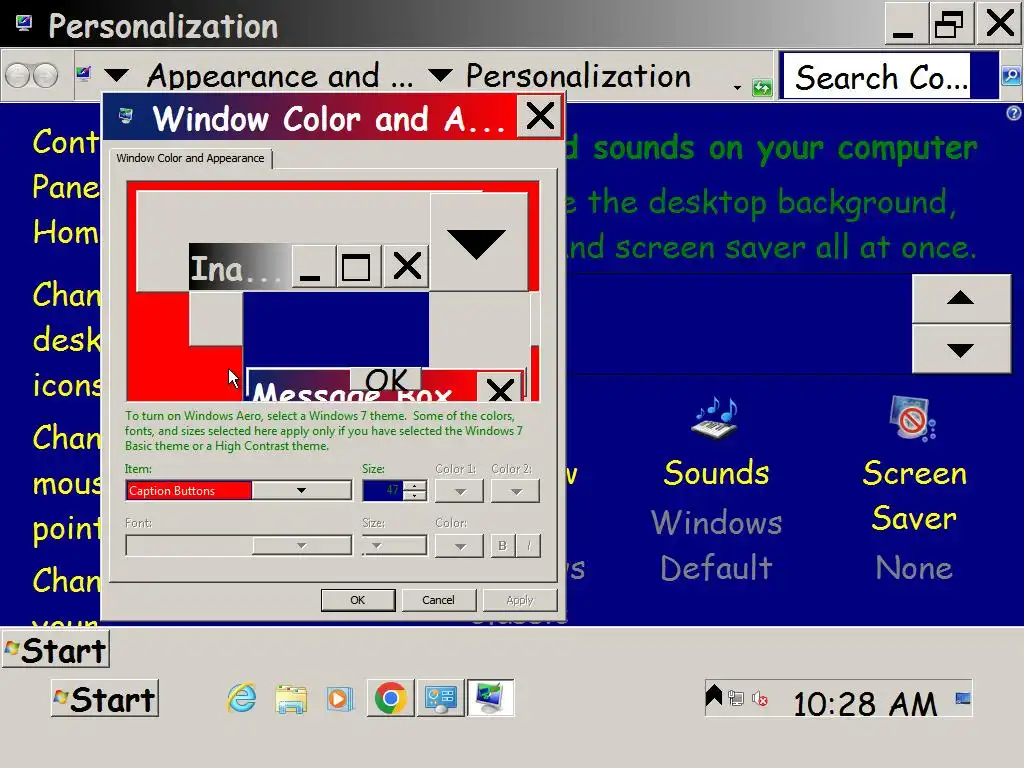The image size is (1024, 768).
Task: Refresh the address bar with green arrows
Action: 761,87
